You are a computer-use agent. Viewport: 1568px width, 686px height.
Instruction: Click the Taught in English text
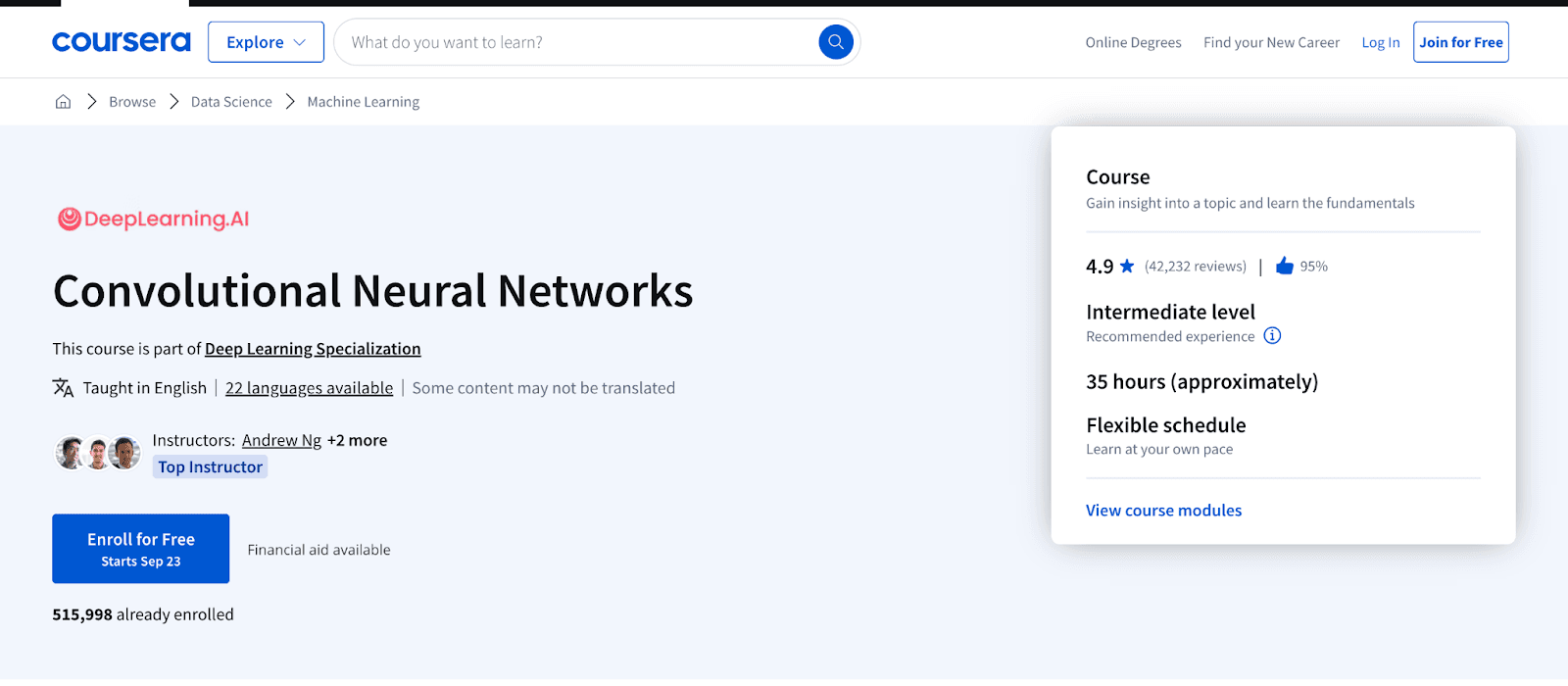point(145,388)
